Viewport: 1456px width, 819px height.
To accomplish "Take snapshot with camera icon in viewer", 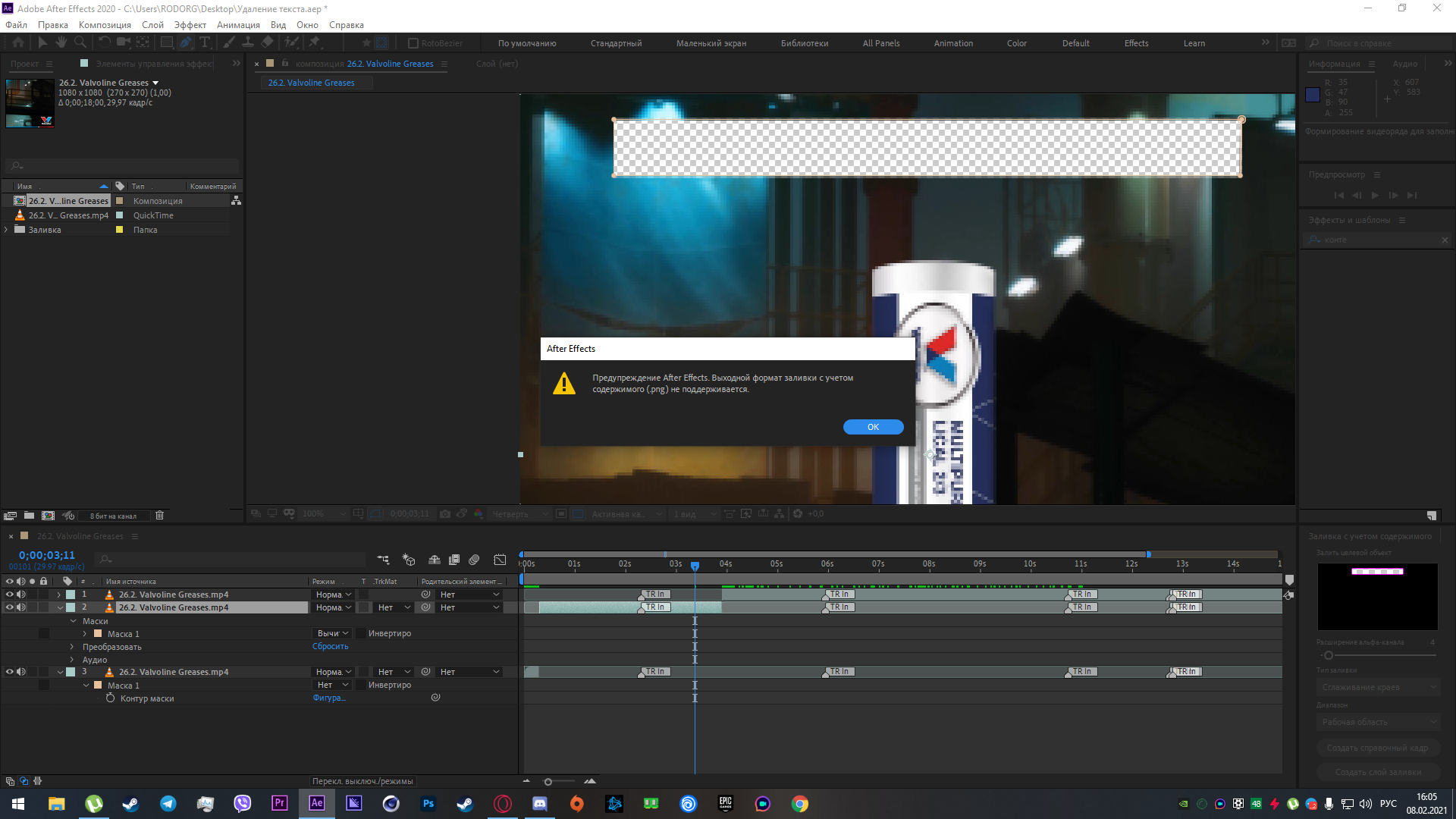I will (445, 513).
